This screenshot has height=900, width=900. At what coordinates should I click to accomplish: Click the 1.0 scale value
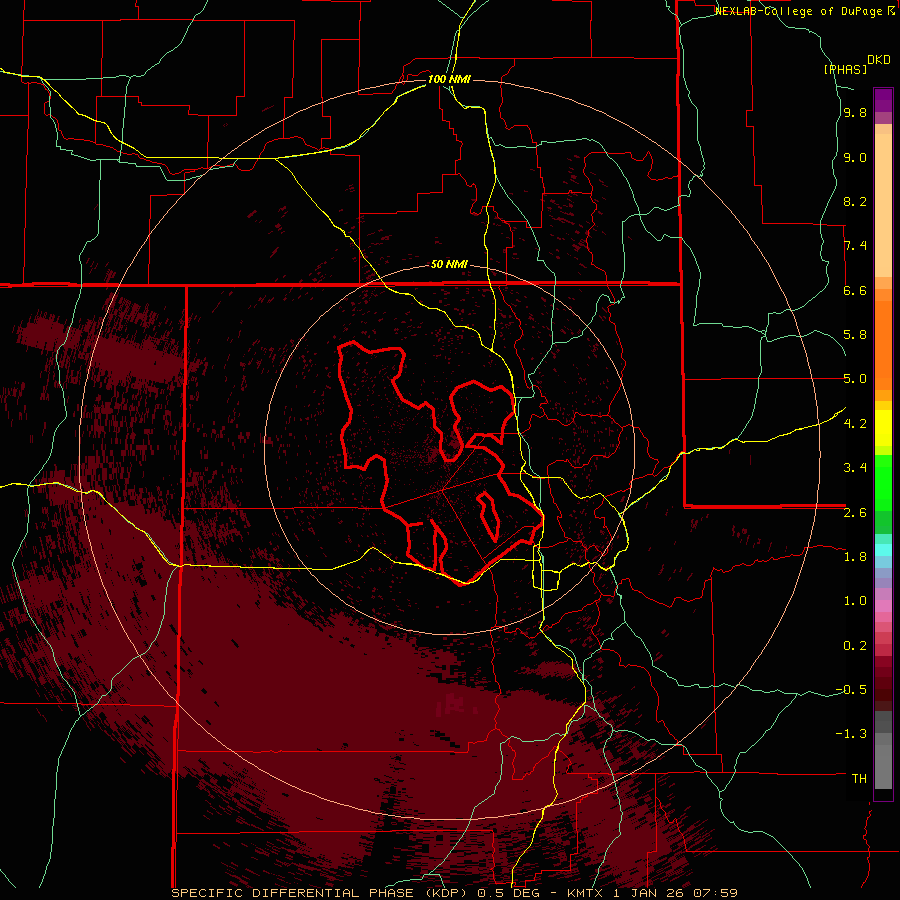click(855, 601)
